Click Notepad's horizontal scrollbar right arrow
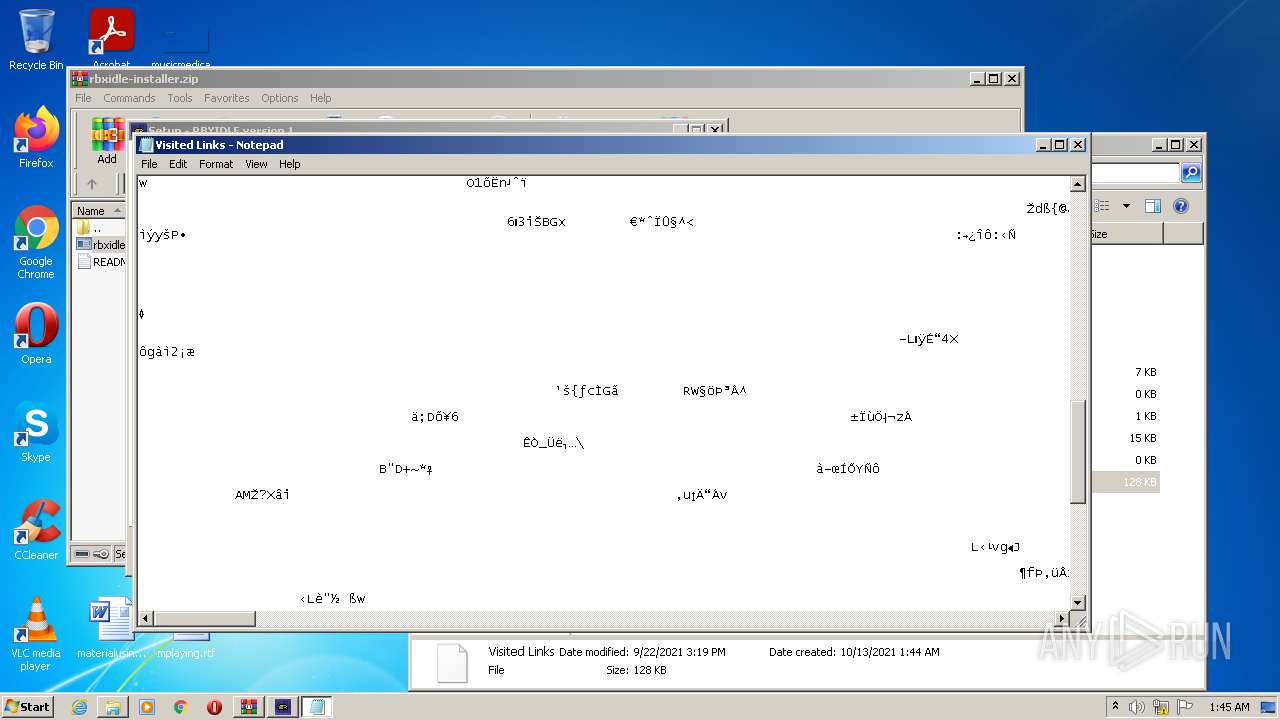This screenshot has height=720, width=1280. point(1063,619)
